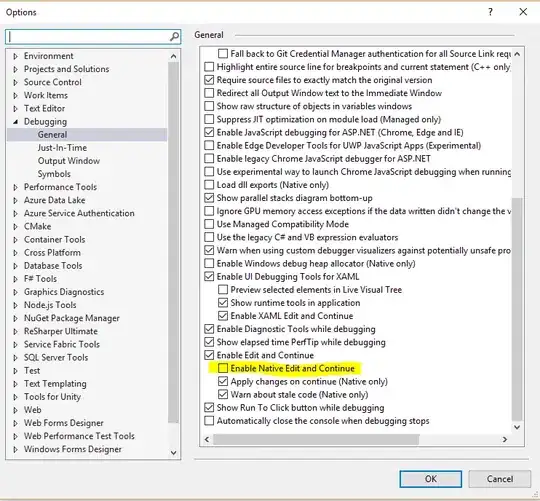Click the options list scroll-down arrow
Screen dimensions: 540x501
(517, 427)
